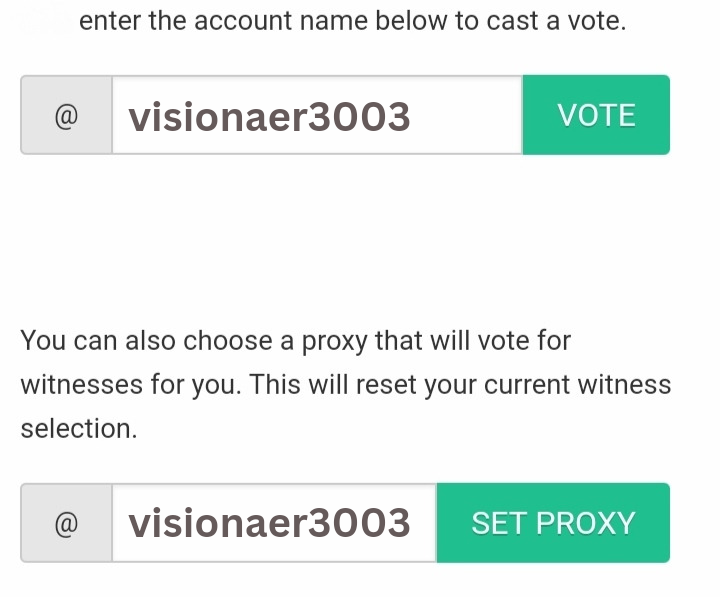Focus the proxy account name input
The width and height of the screenshot is (720, 597).
pos(273,523)
